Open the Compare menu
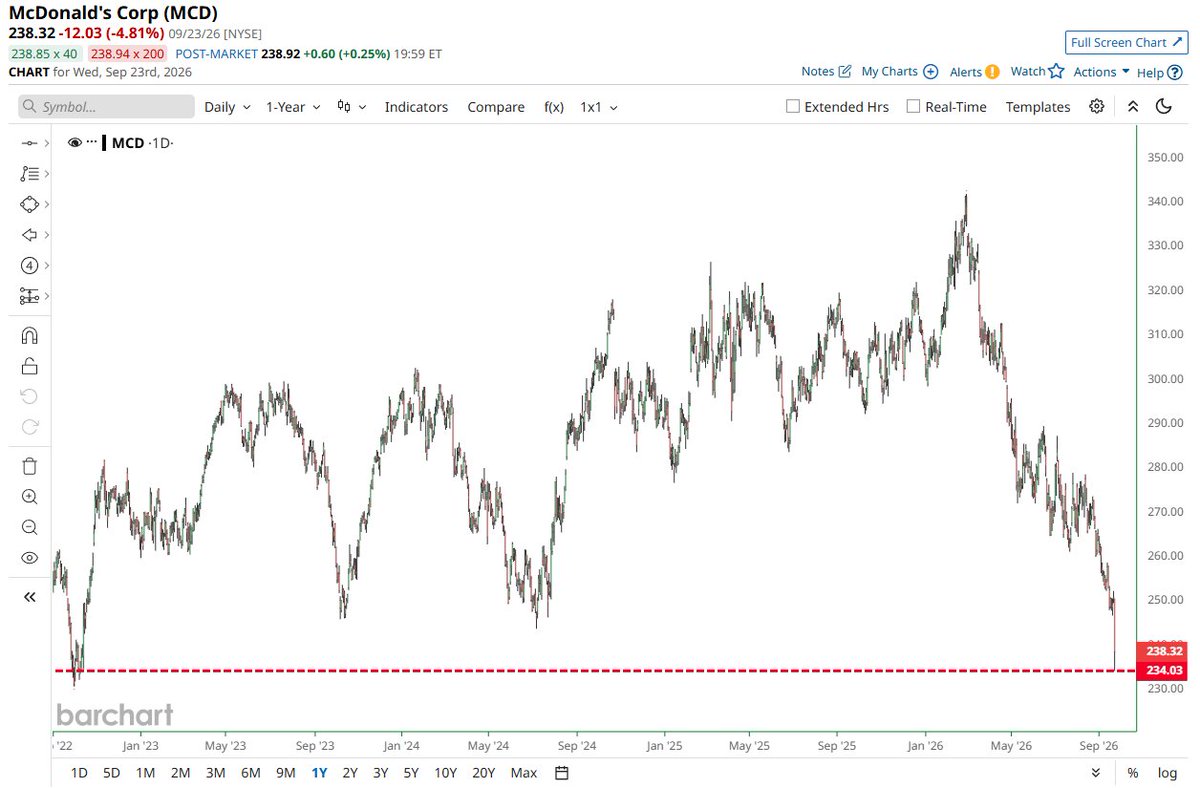Viewport: 1200px width, 788px height. click(496, 106)
